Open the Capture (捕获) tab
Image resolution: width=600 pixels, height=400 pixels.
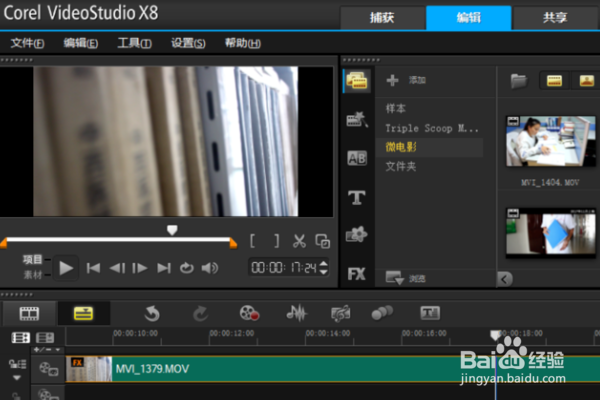[383, 18]
